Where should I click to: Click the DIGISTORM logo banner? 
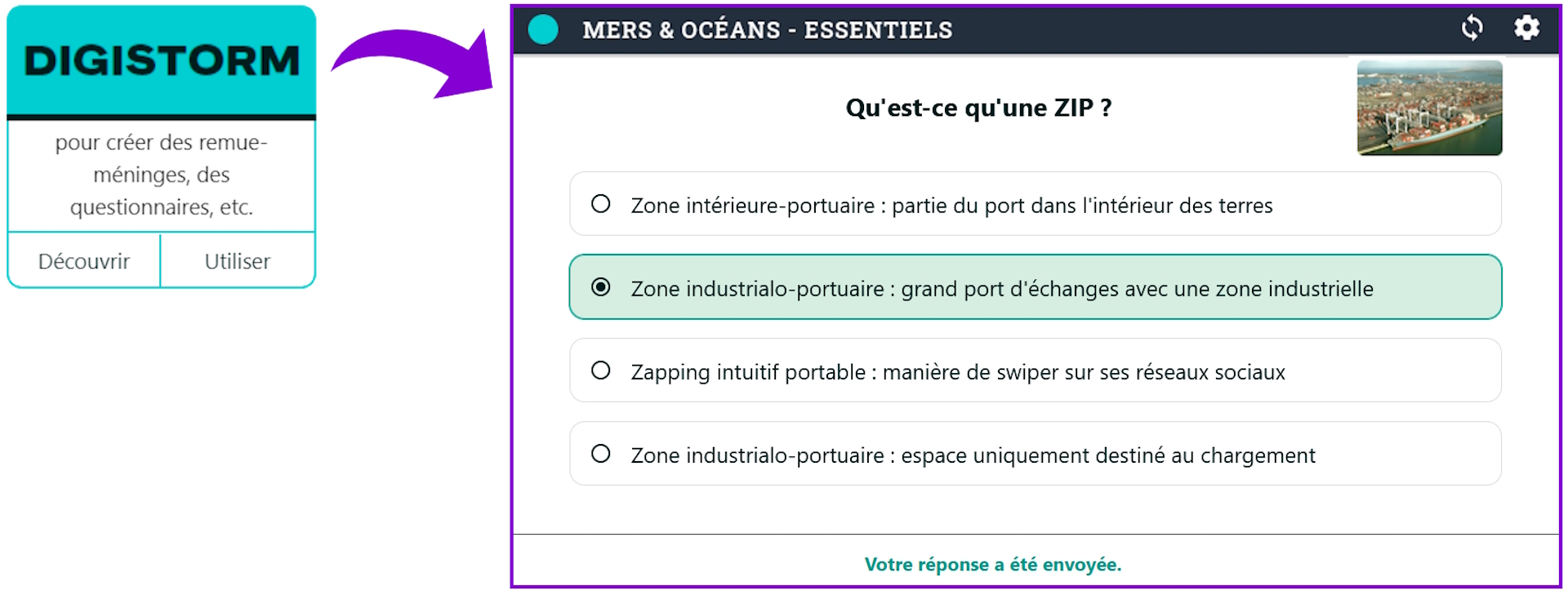[x=161, y=59]
